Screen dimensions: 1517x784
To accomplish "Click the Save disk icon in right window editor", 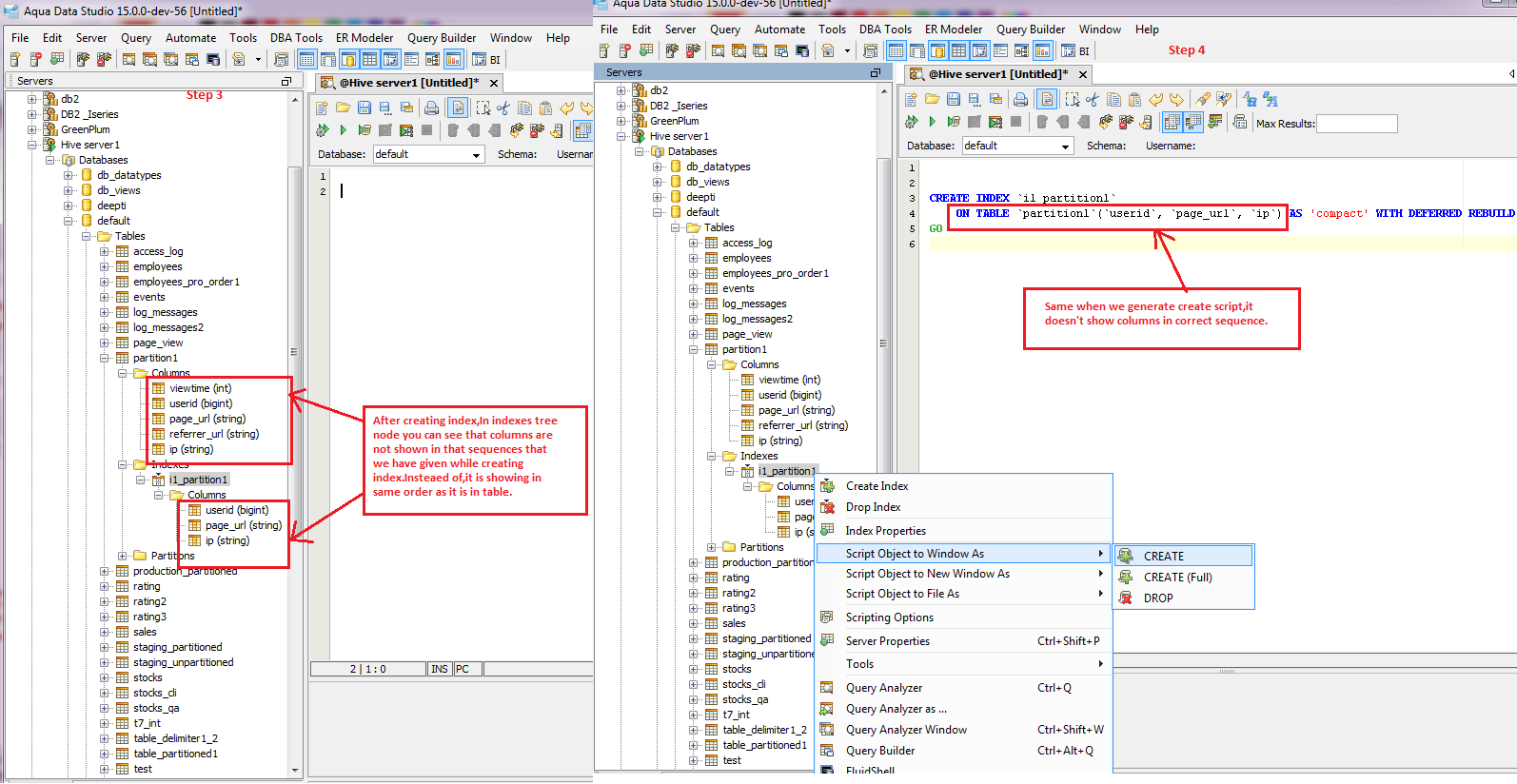I will tap(953, 99).
